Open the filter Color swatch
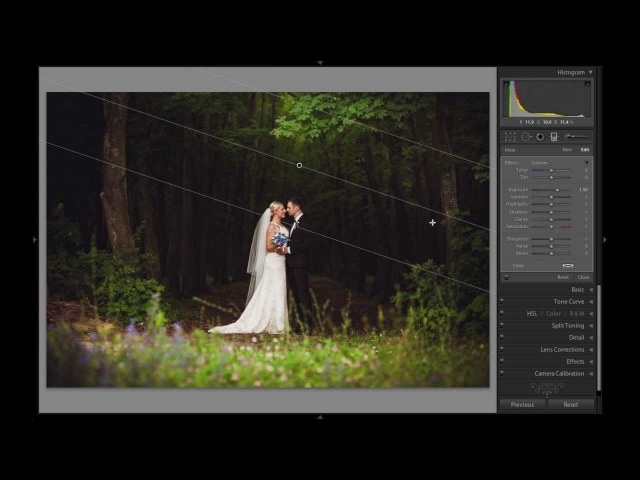This screenshot has width=640, height=480. (568, 266)
